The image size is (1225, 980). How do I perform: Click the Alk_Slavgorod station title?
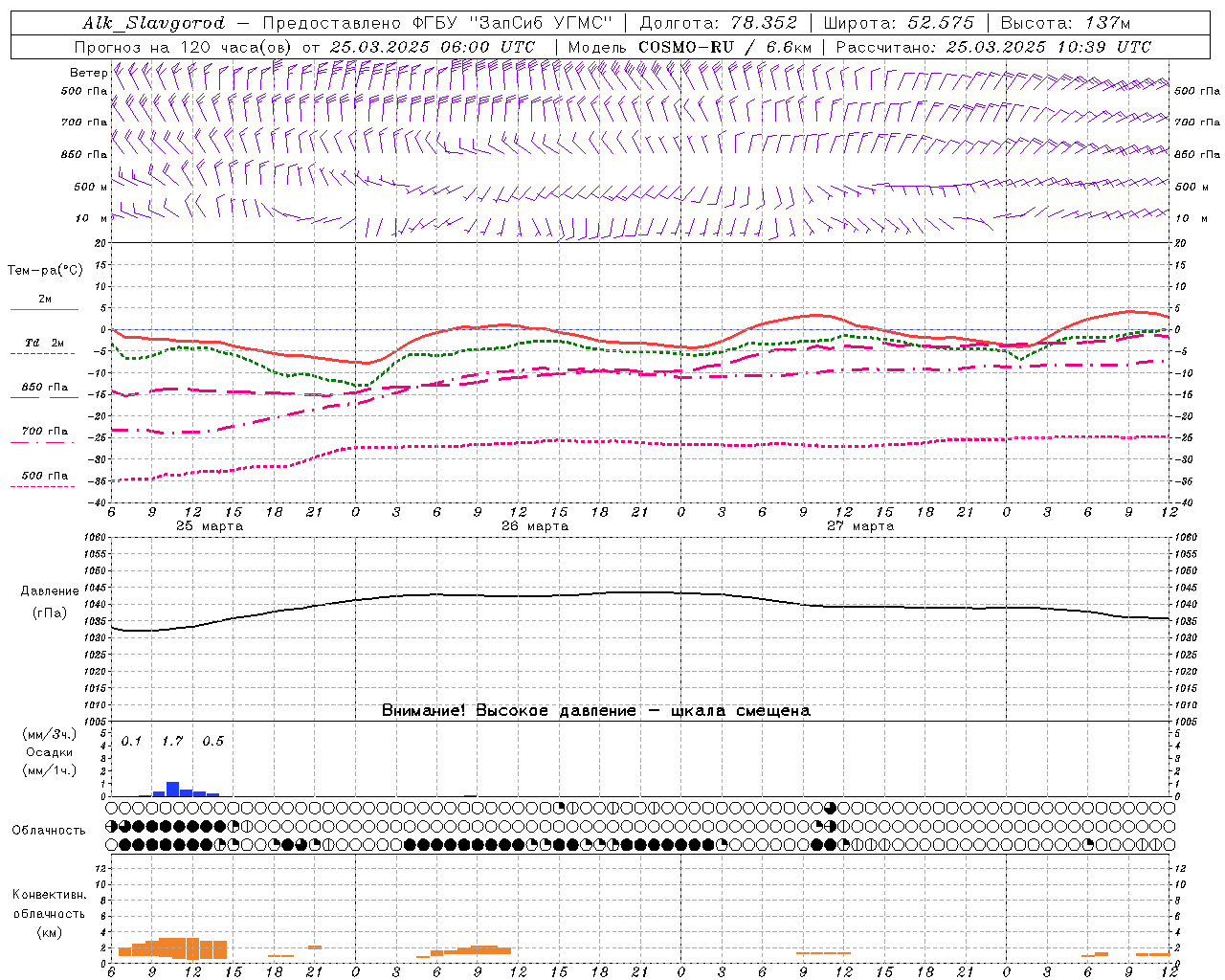[154, 23]
